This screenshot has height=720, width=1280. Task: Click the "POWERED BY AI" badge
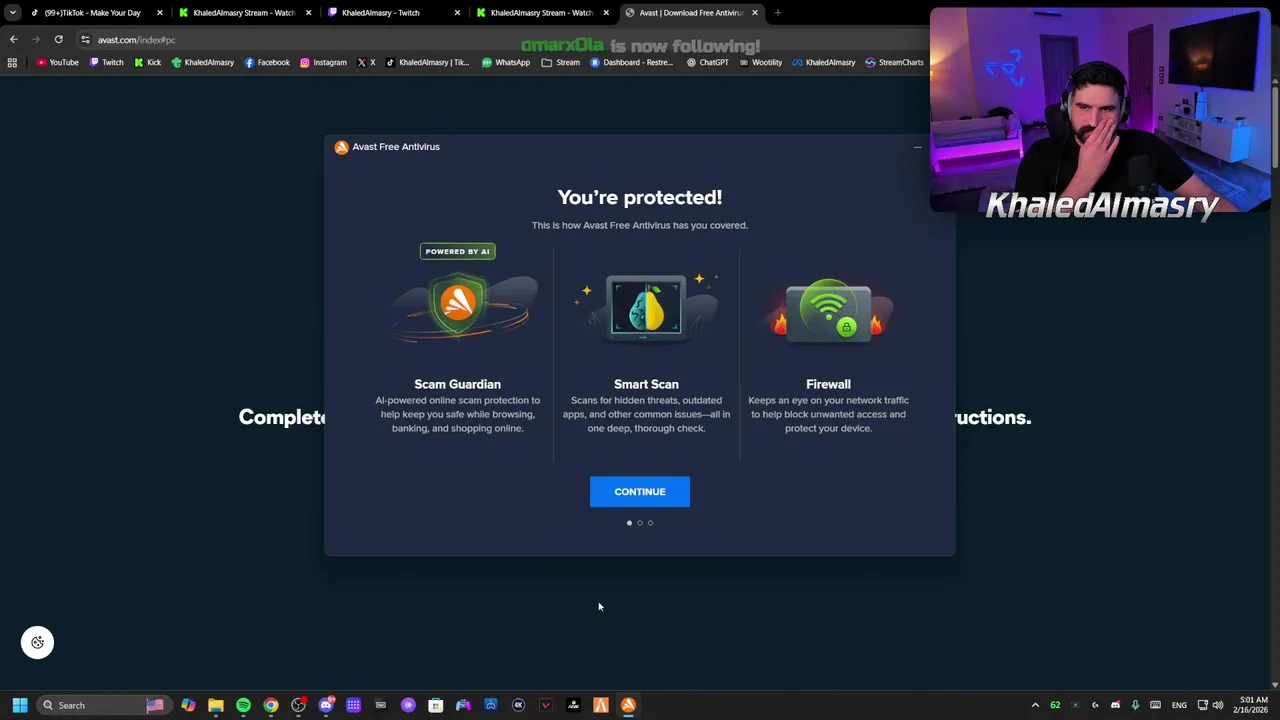click(458, 251)
